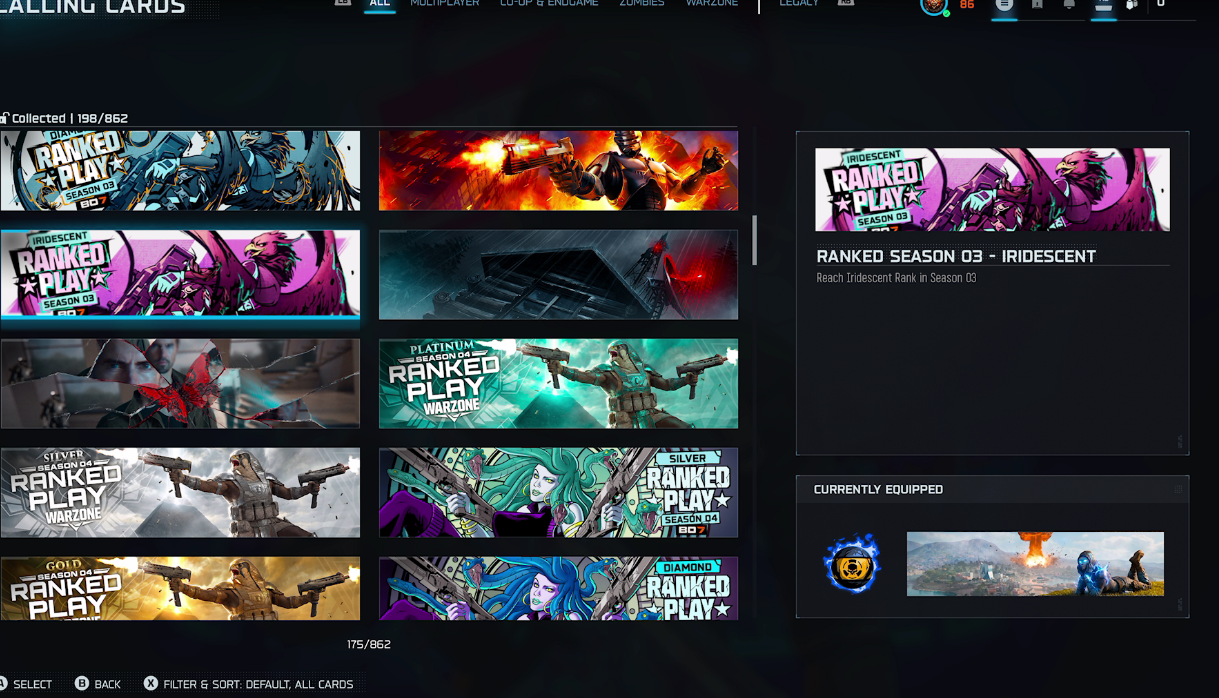Image resolution: width=1219 pixels, height=698 pixels.
Task: Open Filter & Sort options
Action: (x=248, y=684)
